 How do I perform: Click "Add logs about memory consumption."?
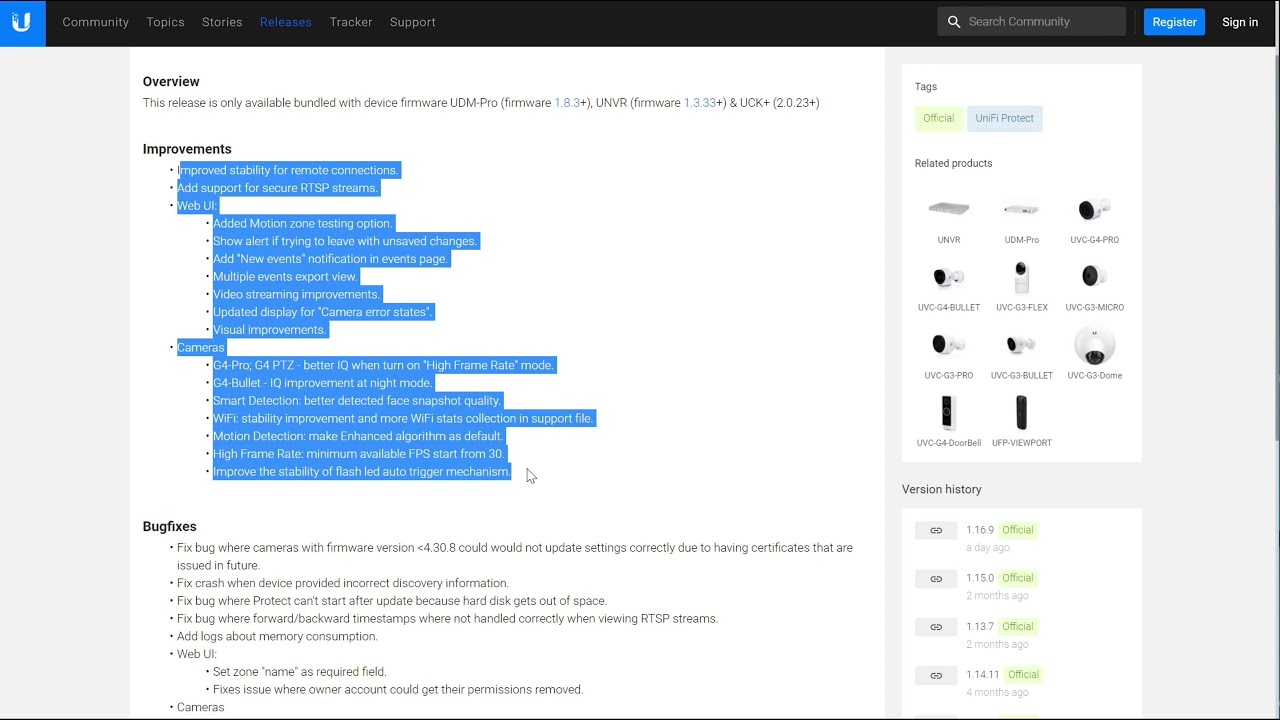(277, 636)
